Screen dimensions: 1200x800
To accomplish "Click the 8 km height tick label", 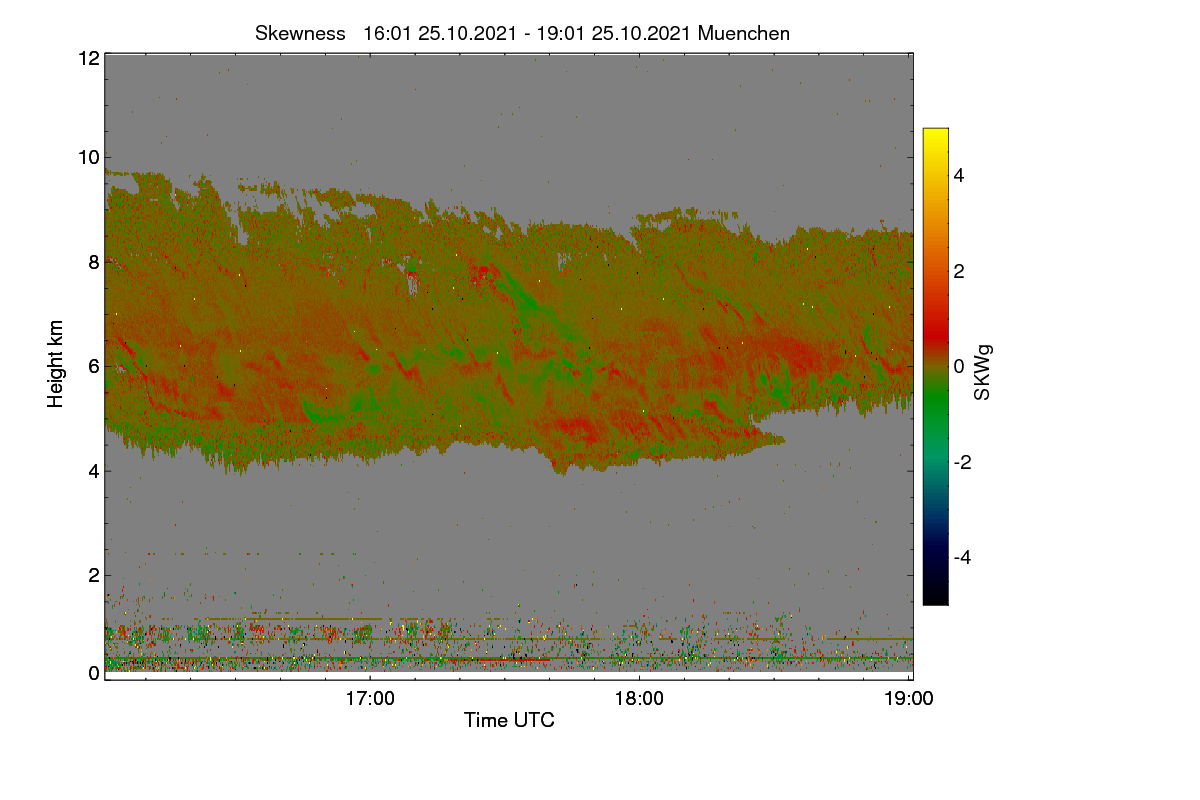I will pyautogui.click(x=94, y=262).
